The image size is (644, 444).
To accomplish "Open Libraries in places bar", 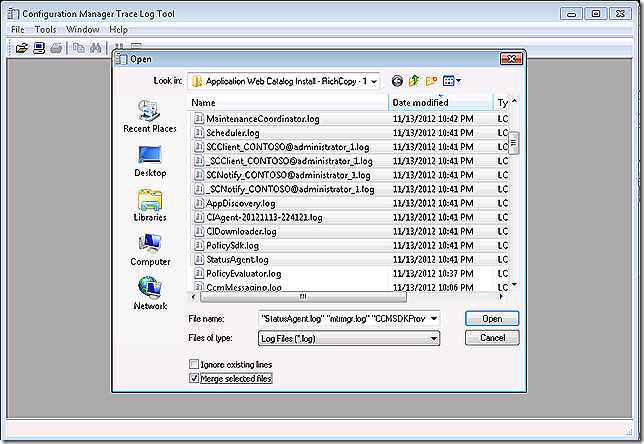I will click(x=150, y=205).
